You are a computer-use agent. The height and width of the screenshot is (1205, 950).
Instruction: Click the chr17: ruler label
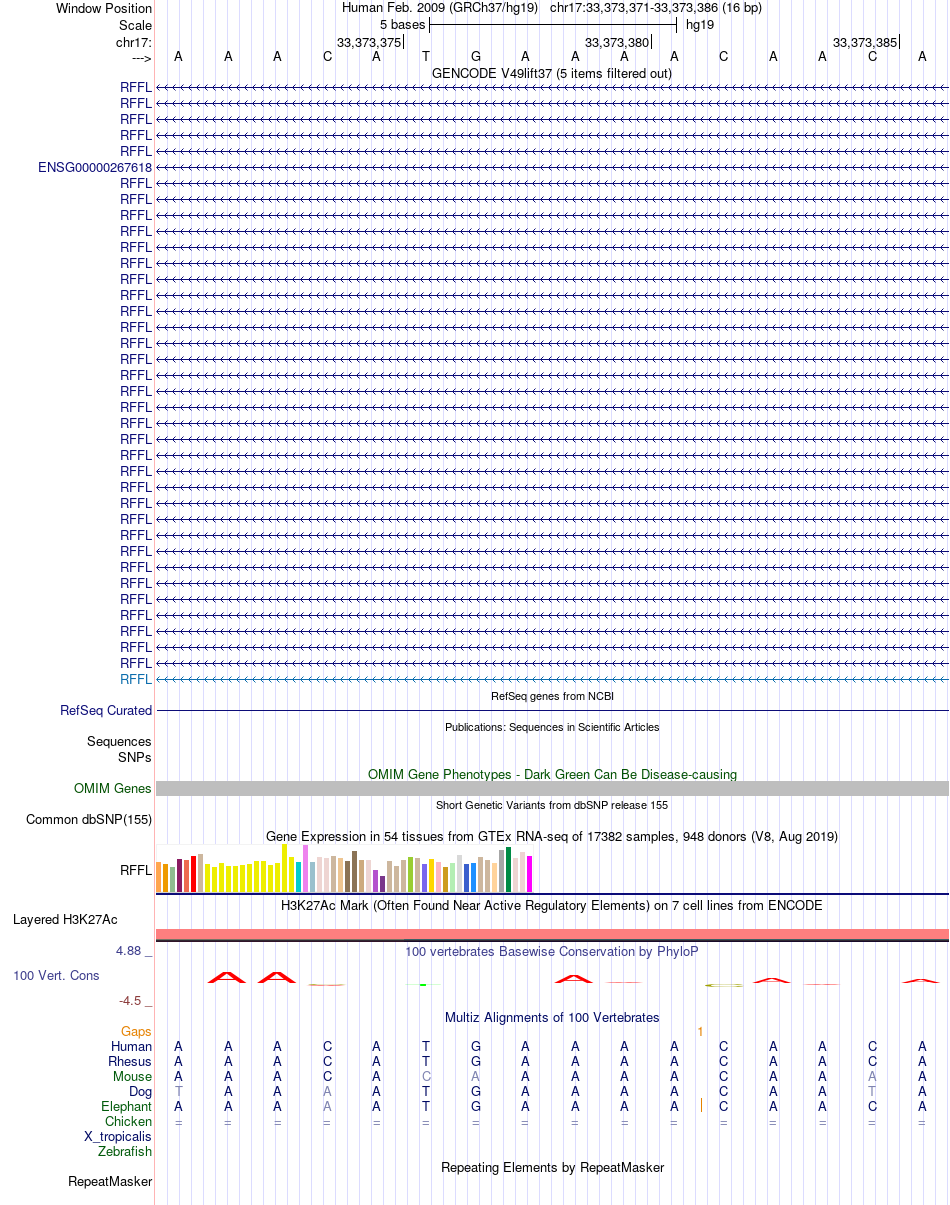coord(134,42)
